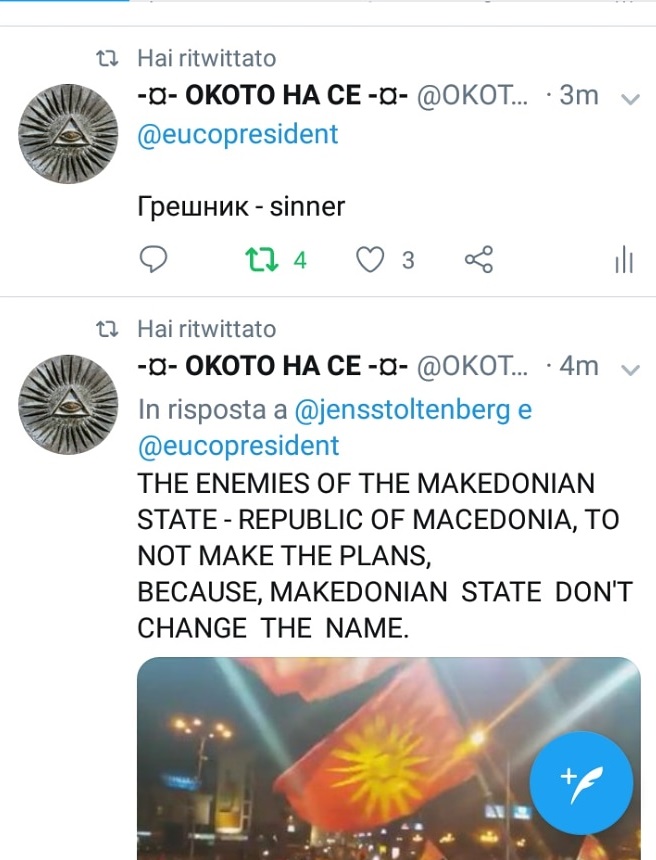
Task: Open @eucopresident link in the reply tweet
Action: tap(238, 446)
